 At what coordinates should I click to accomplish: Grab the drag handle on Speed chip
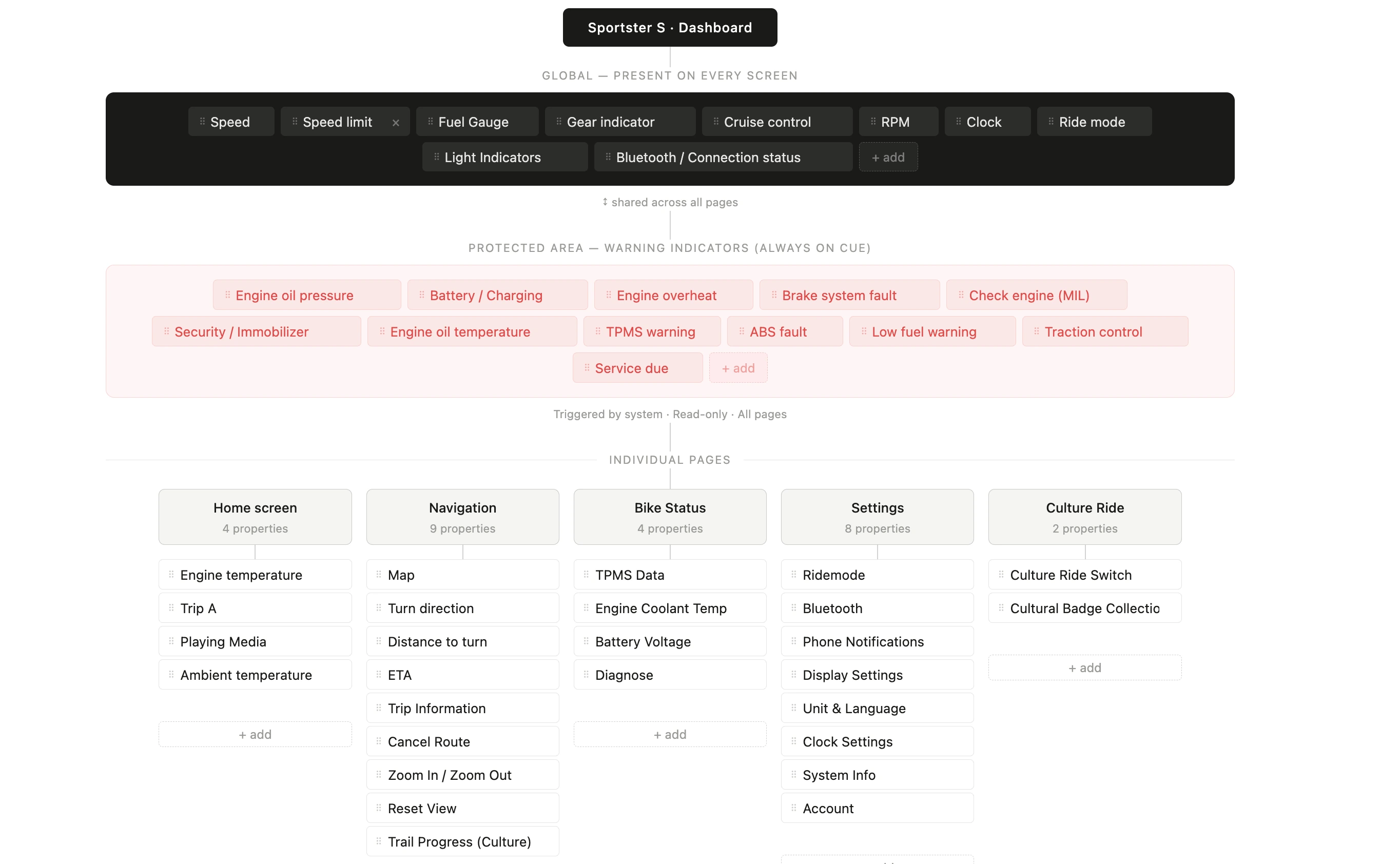point(202,122)
